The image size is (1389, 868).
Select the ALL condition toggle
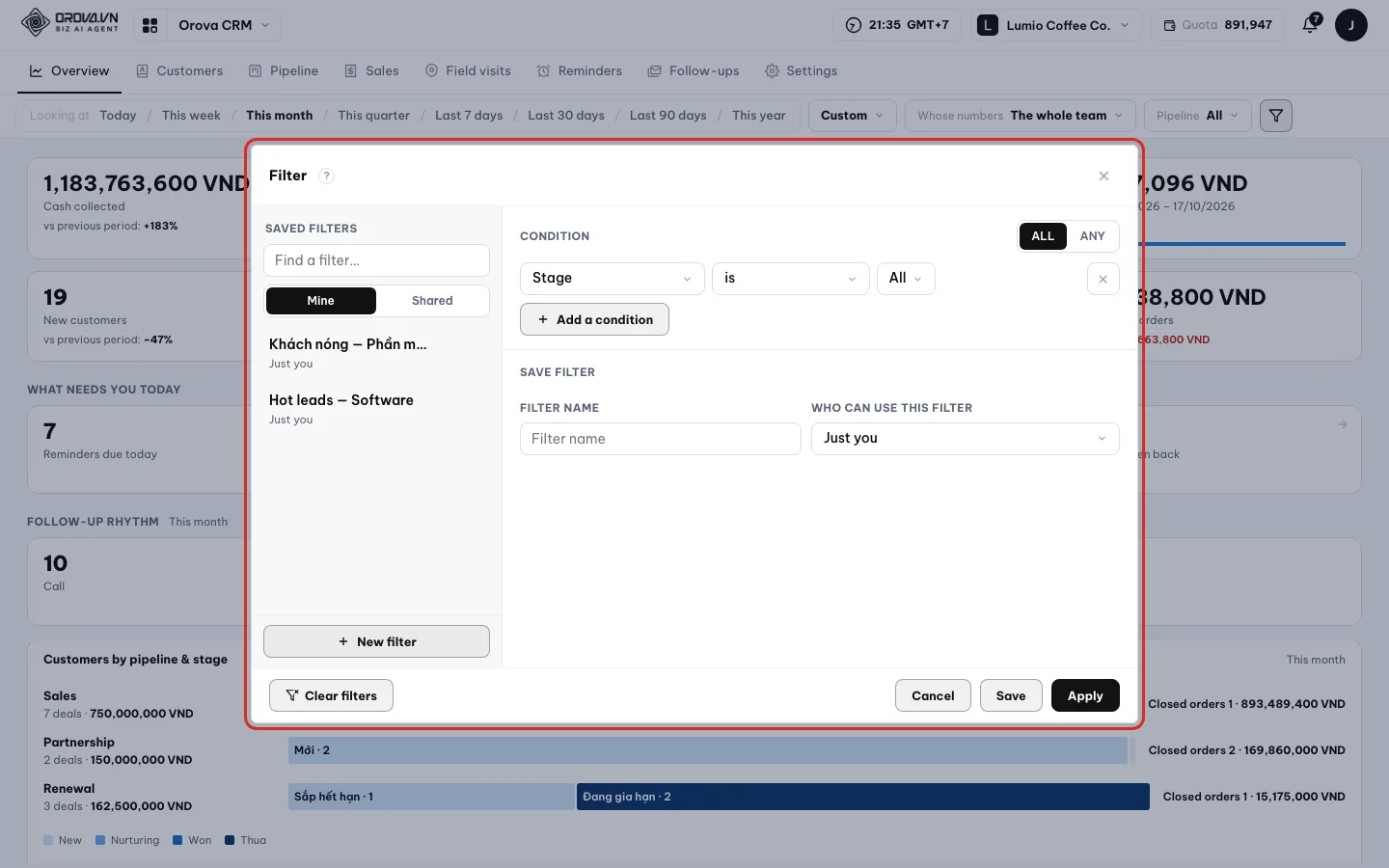point(1043,236)
